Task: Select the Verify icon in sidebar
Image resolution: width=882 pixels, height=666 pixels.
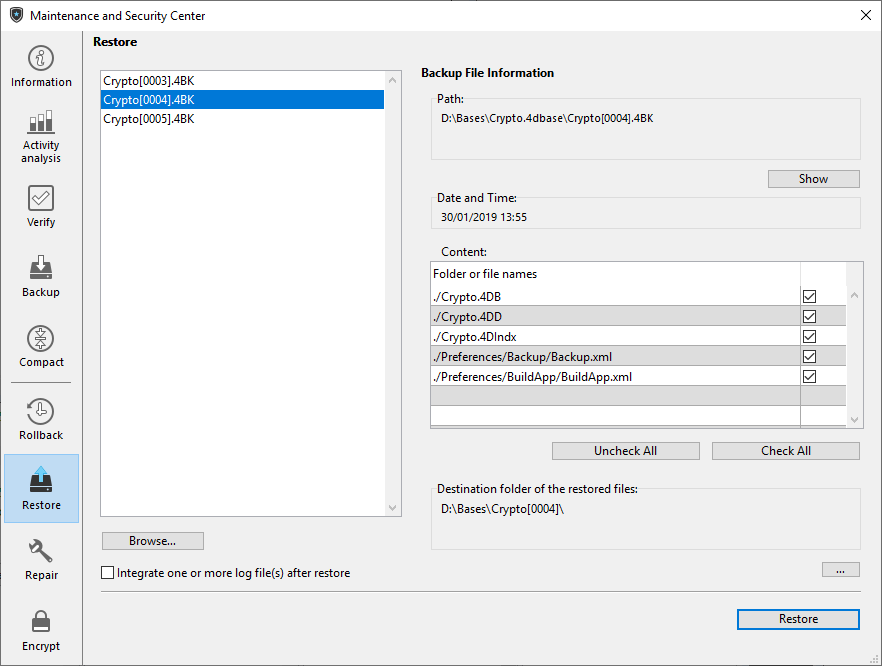Action: [41, 198]
